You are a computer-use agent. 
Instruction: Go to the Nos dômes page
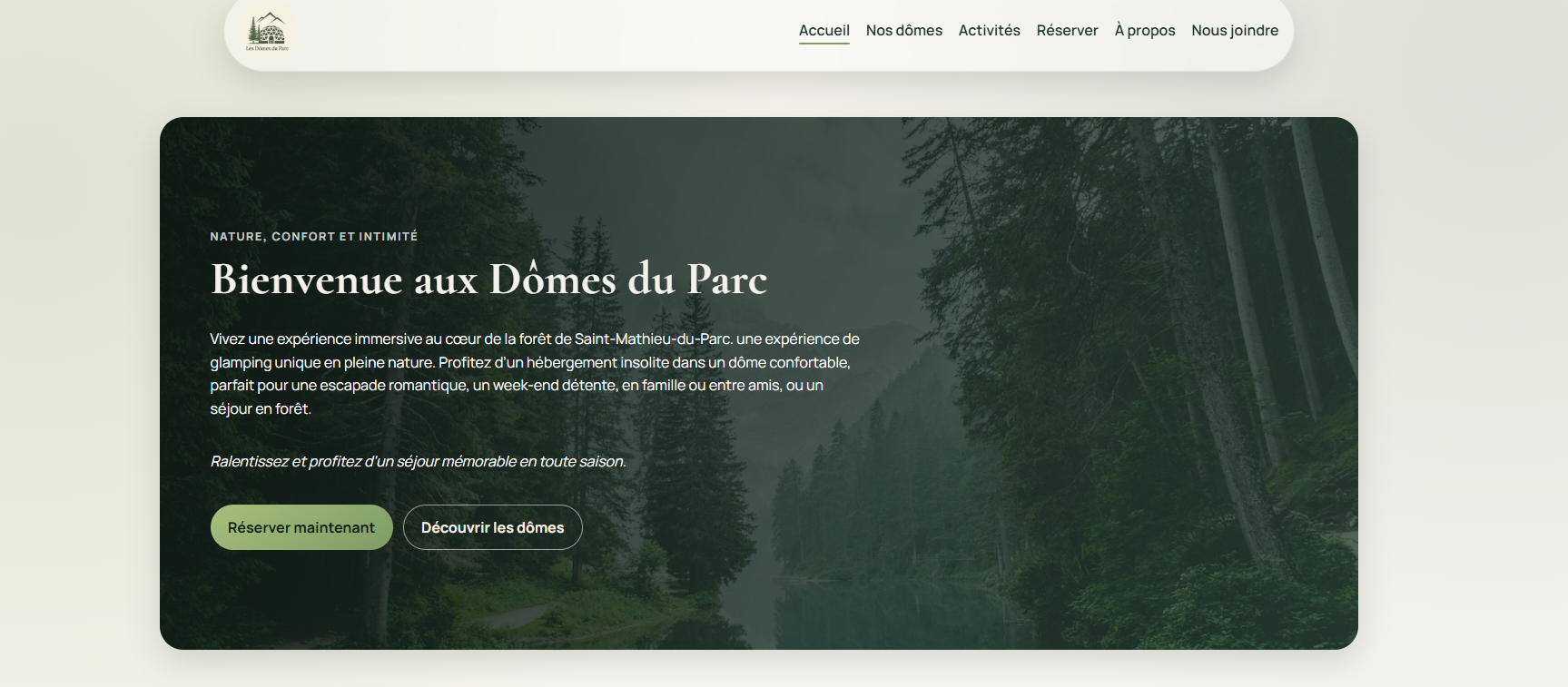point(904,31)
